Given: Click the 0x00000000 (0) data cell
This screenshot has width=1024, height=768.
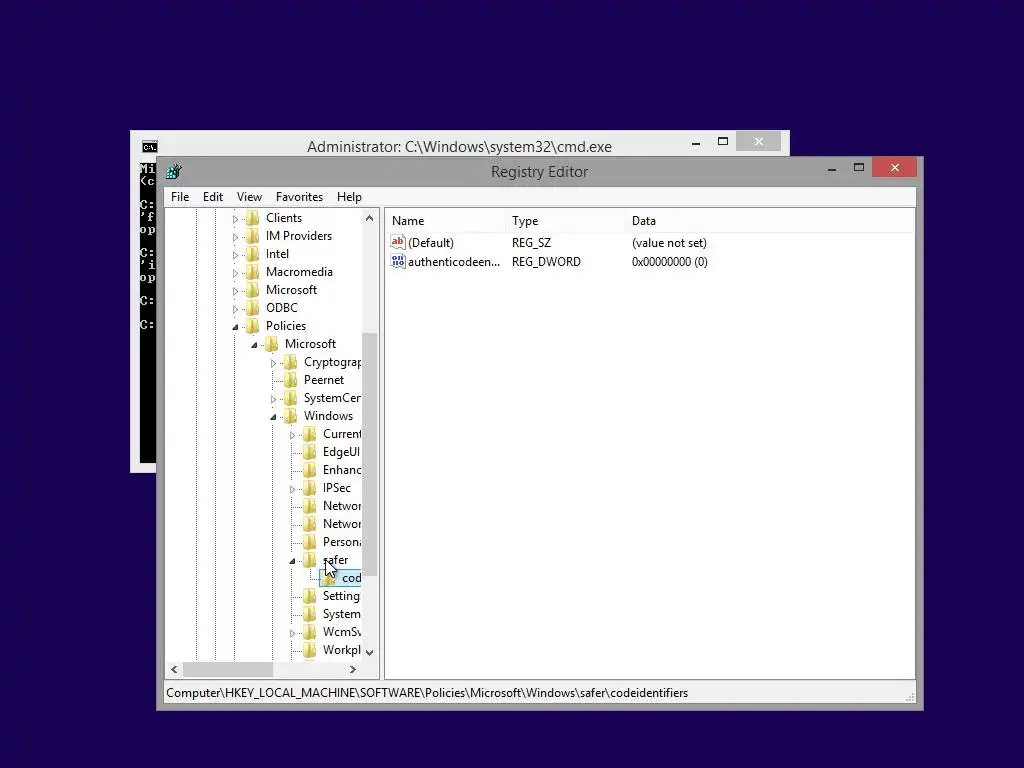Looking at the screenshot, I should (669, 261).
